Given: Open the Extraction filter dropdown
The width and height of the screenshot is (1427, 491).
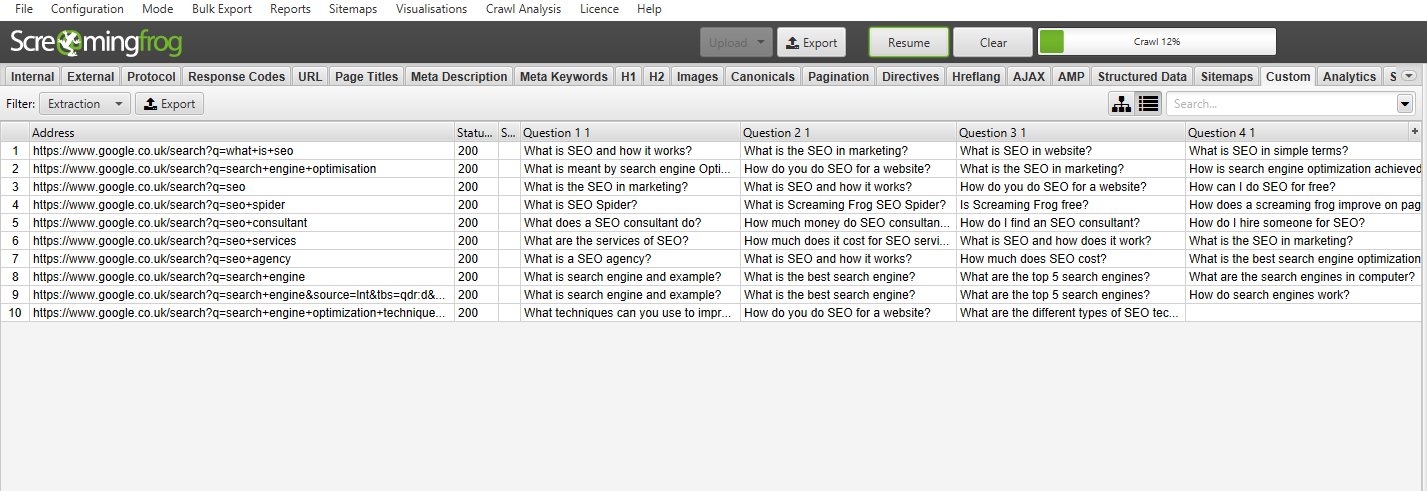Looking at the screenshot, I should coord(85,103).
